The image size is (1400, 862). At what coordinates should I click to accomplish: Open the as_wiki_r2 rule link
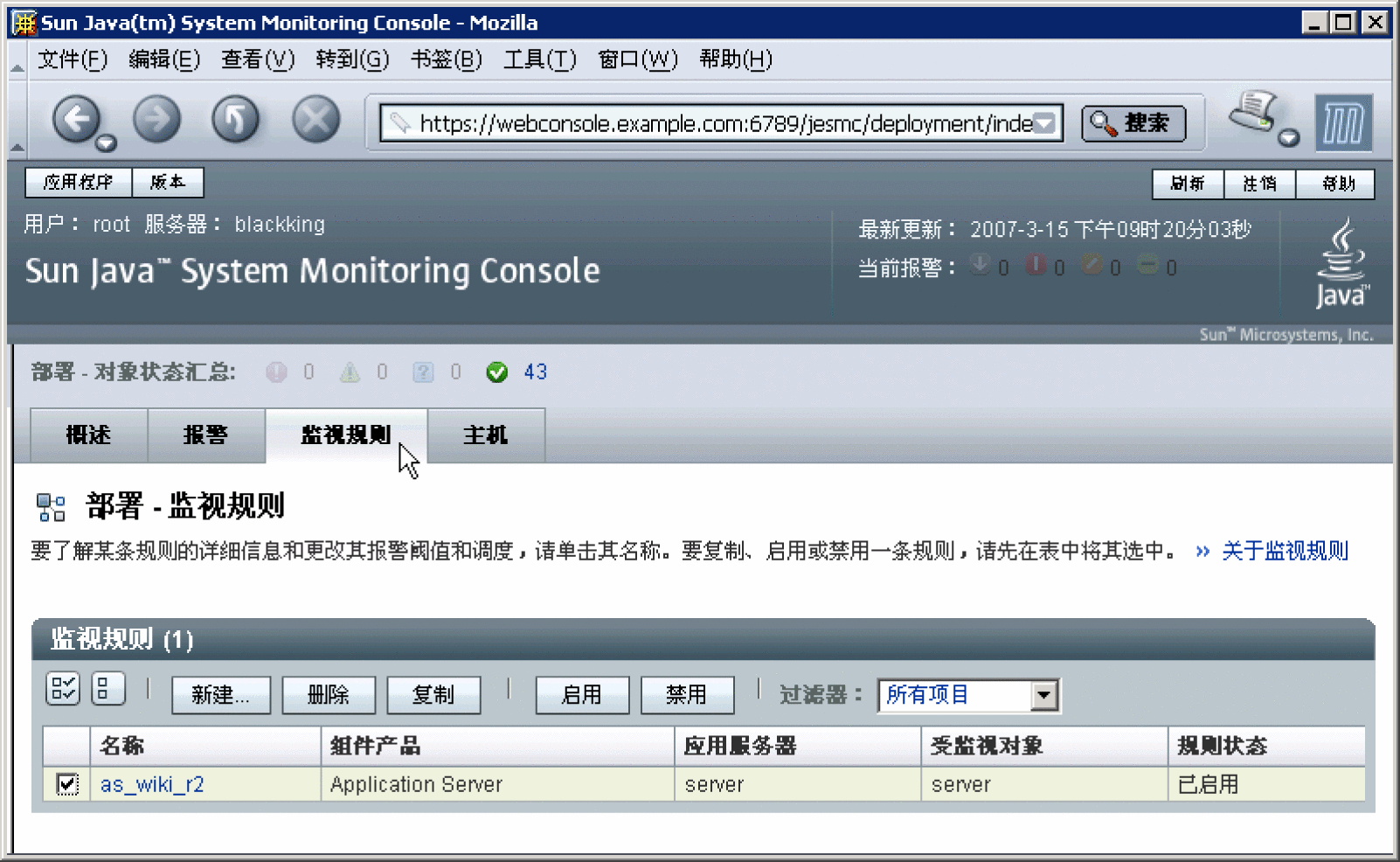click(x=152, y=784)
